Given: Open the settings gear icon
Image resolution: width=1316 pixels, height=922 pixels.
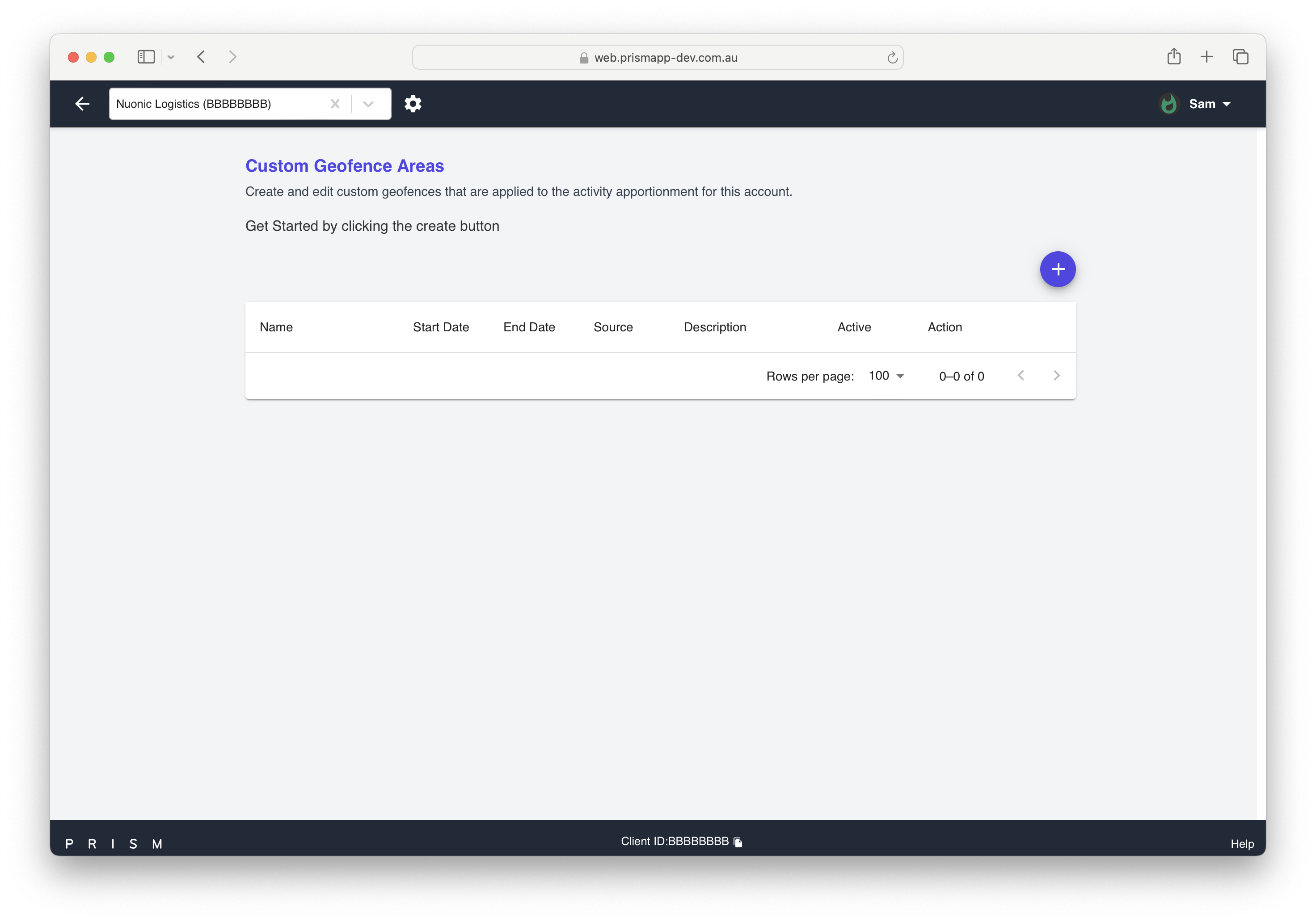Looking at the screenshot, I should [413, 104].
